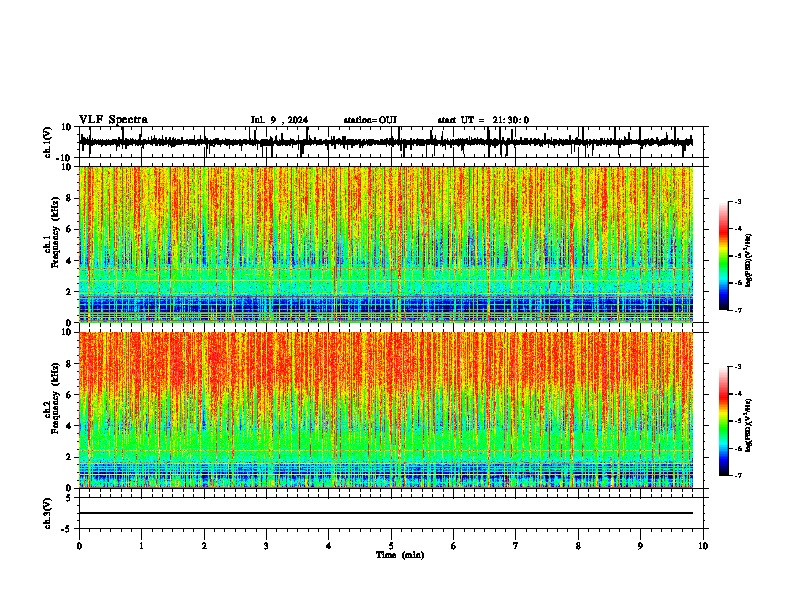
Task: Click the "2" tick on the time axis
Action: 204,546
